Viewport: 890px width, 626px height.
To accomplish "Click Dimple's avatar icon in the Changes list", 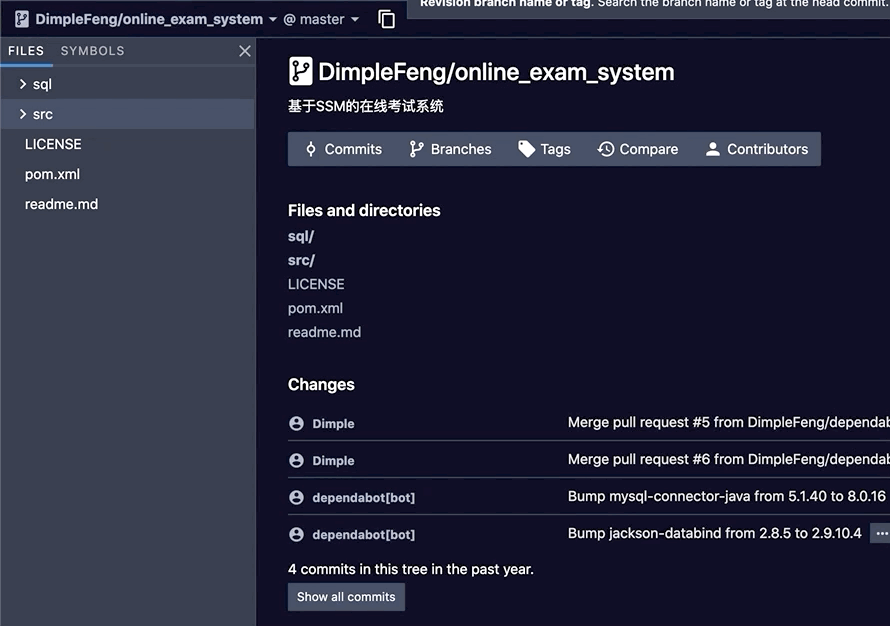I will click(296, 423).
